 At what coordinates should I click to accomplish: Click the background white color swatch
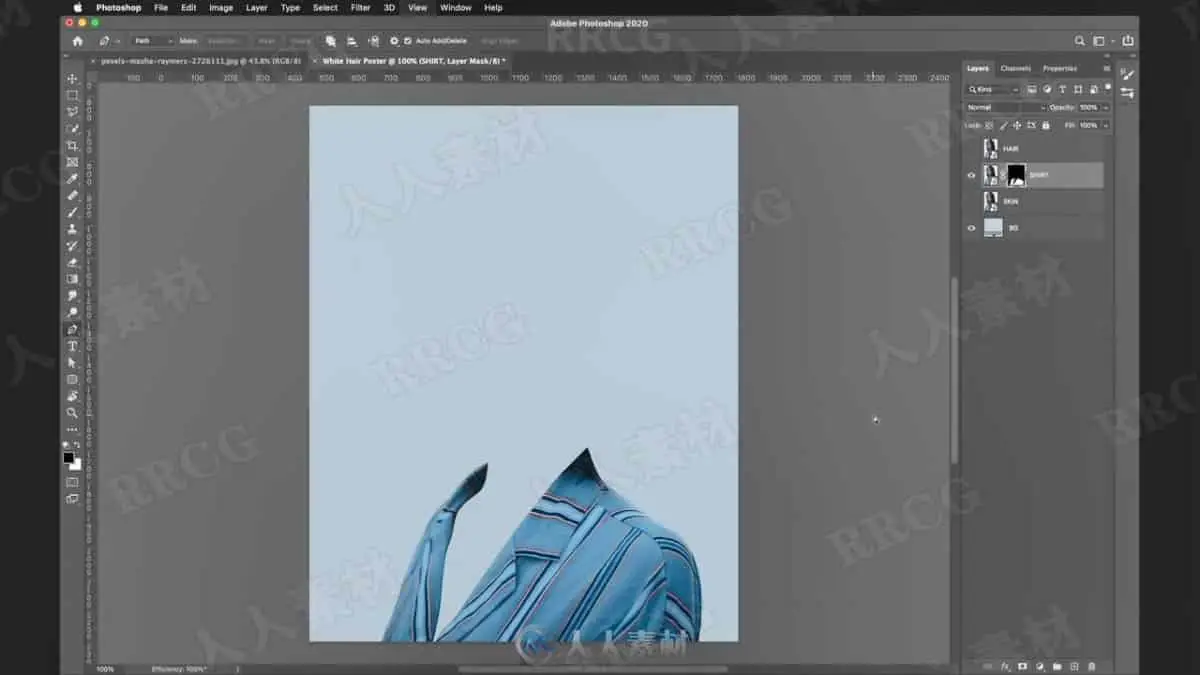click(76, 464)
